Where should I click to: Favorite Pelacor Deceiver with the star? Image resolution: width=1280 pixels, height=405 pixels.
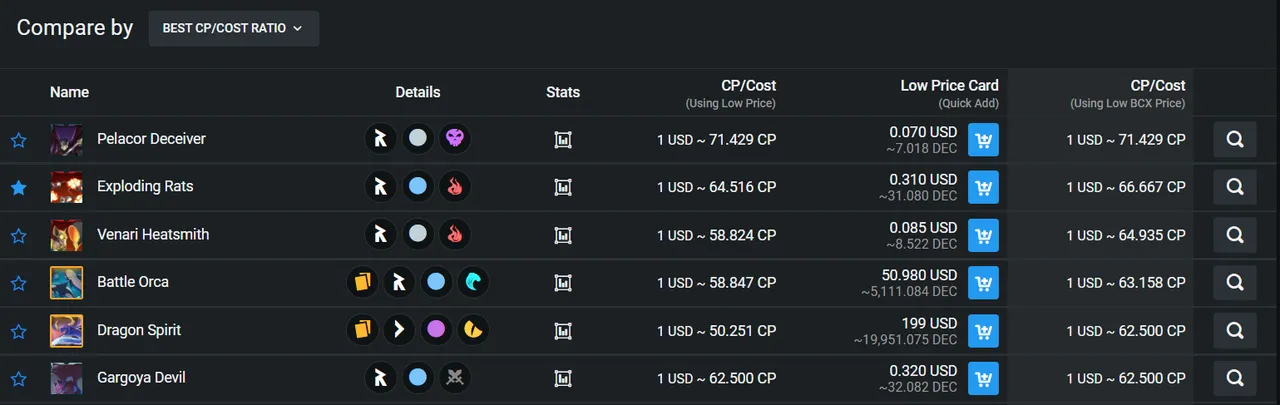(x=18, y=140)
